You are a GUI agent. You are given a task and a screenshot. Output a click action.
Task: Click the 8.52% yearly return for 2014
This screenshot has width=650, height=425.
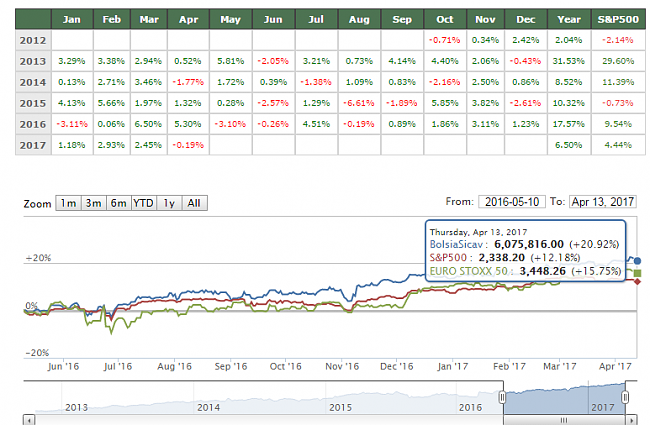[569, 82]
